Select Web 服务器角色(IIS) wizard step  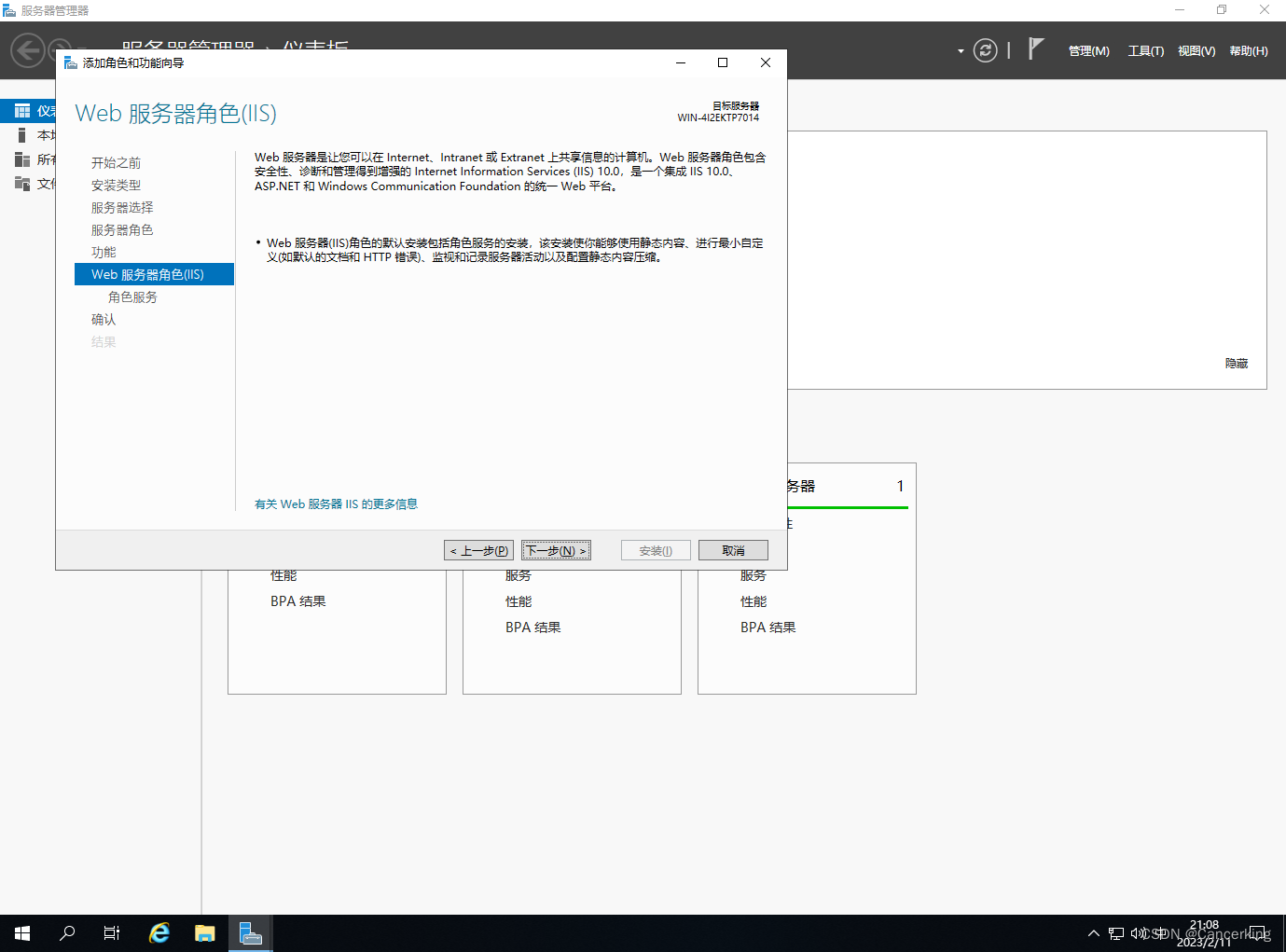[x=154, y=274]
